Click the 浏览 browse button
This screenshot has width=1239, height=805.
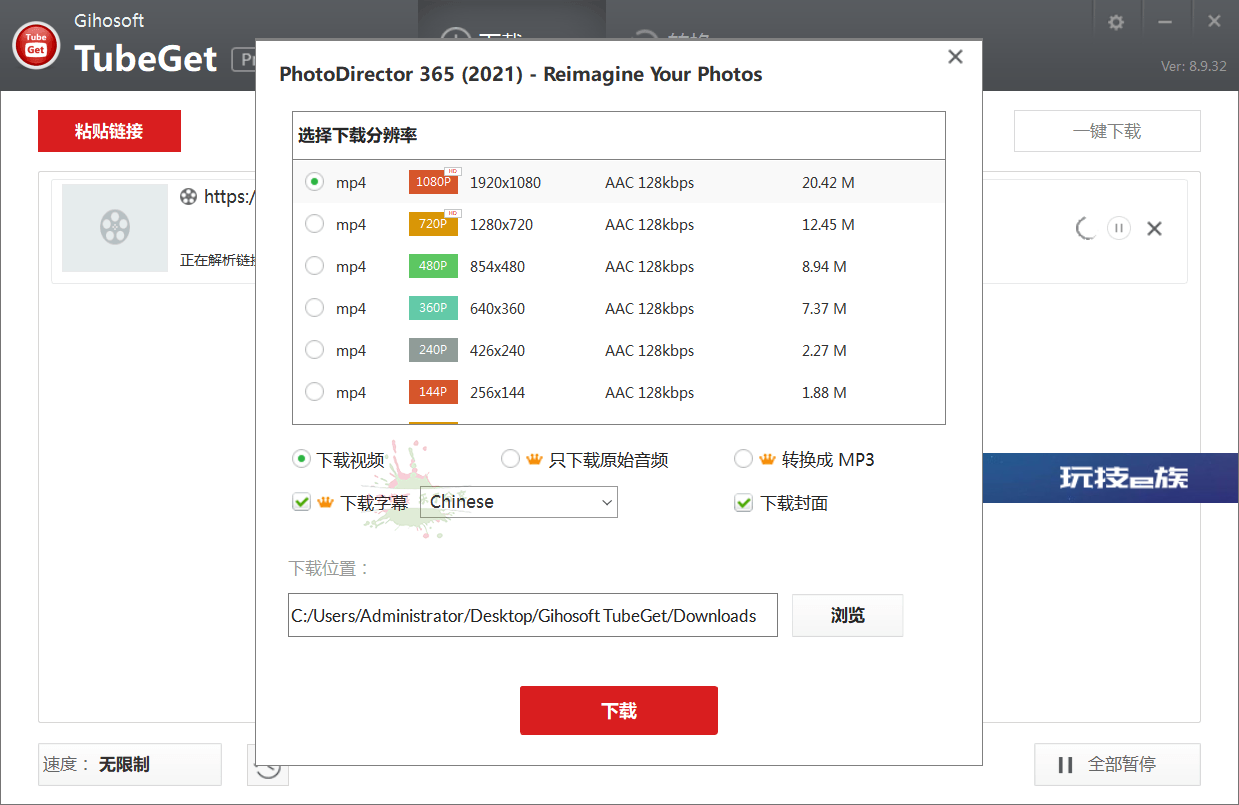(847, 615)
